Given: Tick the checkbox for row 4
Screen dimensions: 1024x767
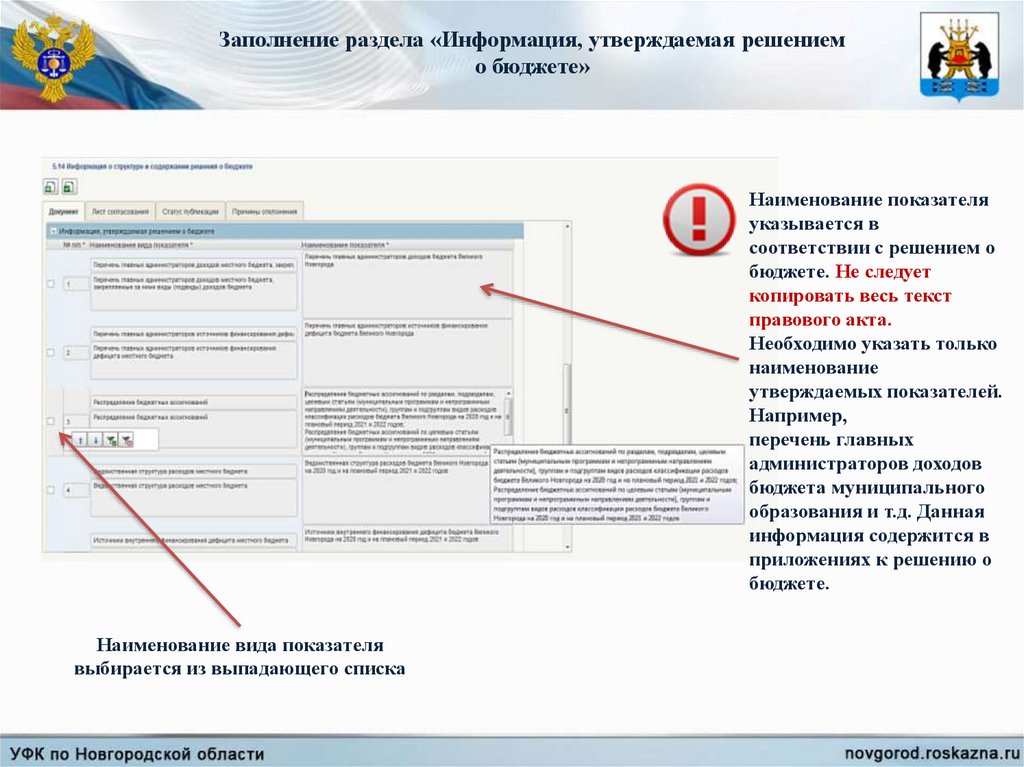Looking at the screenshot, I should [x=51, y=490].
